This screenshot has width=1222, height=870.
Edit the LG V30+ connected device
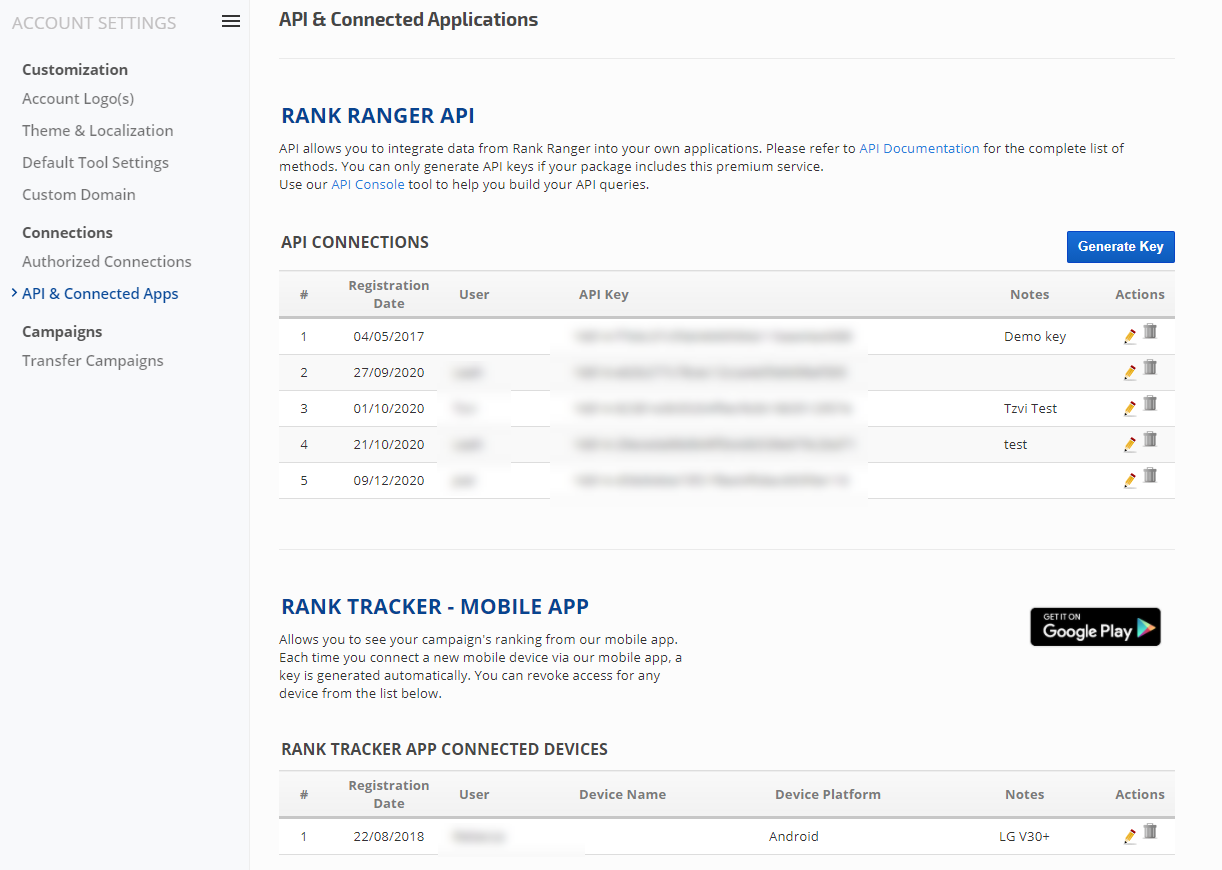pyautogui.click(x=1130, y=836)
